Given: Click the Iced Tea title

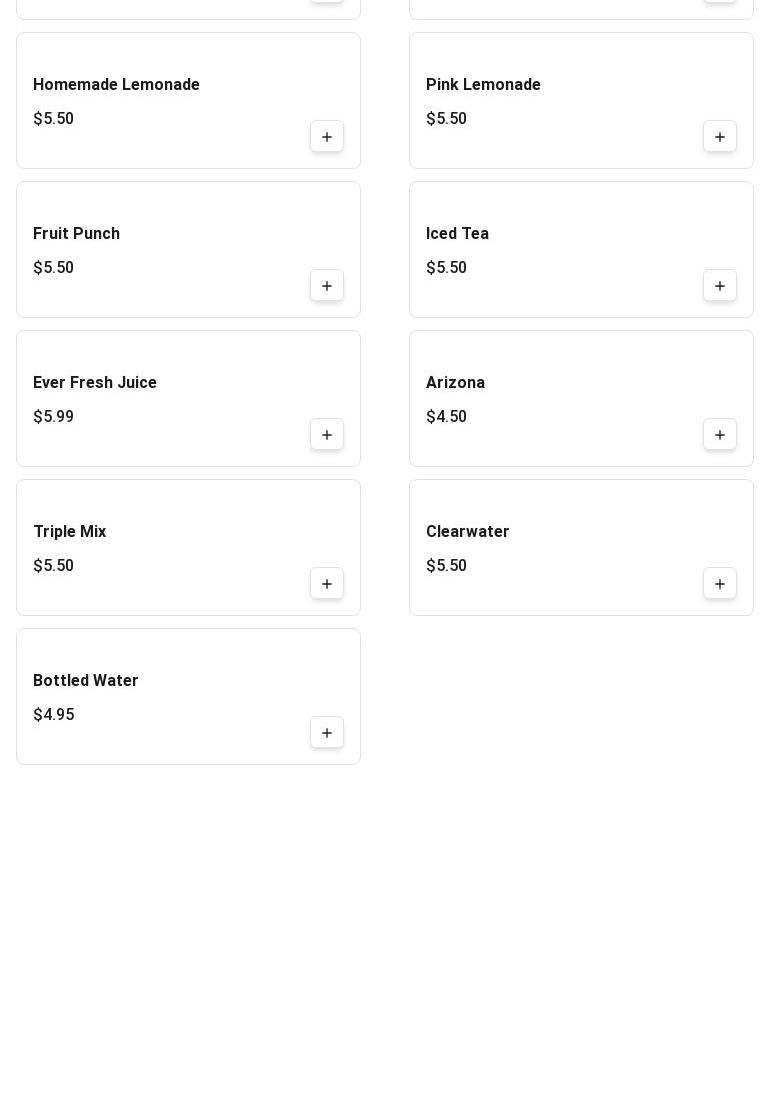Looking at the screenshot, I should click(x=457, y=234).
